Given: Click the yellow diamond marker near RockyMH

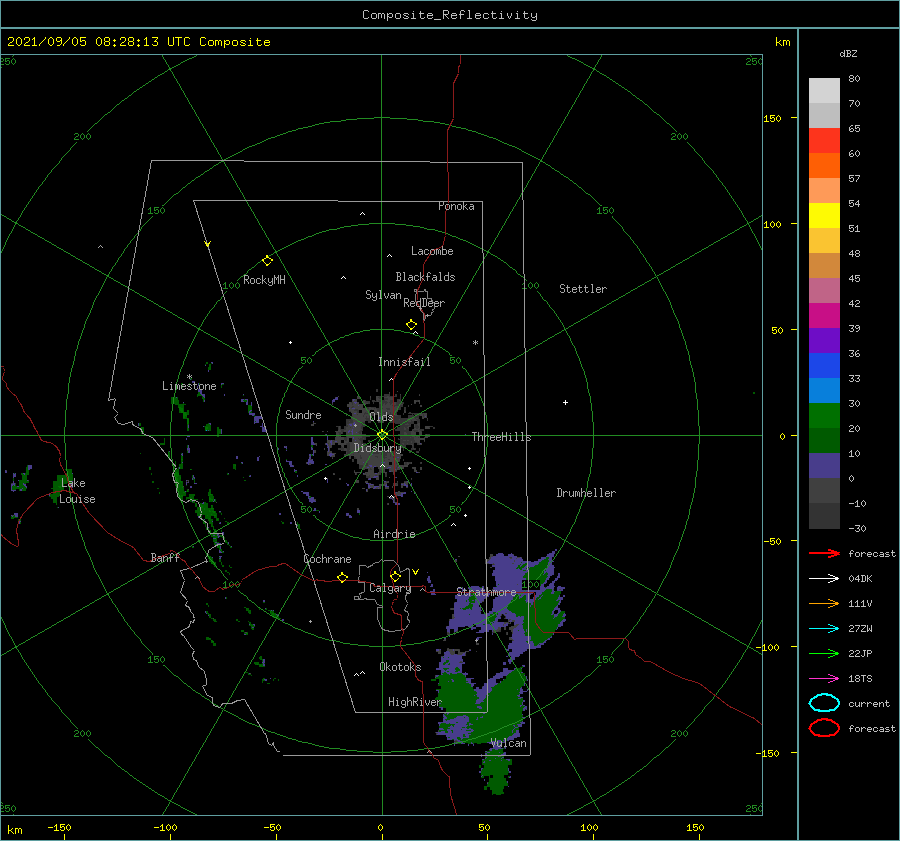Looking at the screenshot, I should point(267,261).
